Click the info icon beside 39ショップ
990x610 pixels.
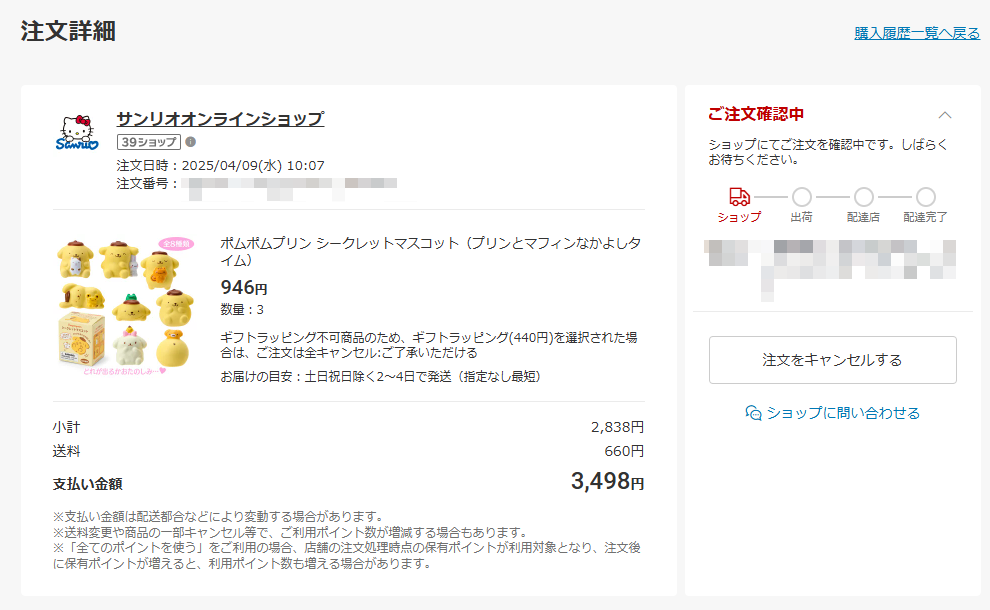click(190, 142)
